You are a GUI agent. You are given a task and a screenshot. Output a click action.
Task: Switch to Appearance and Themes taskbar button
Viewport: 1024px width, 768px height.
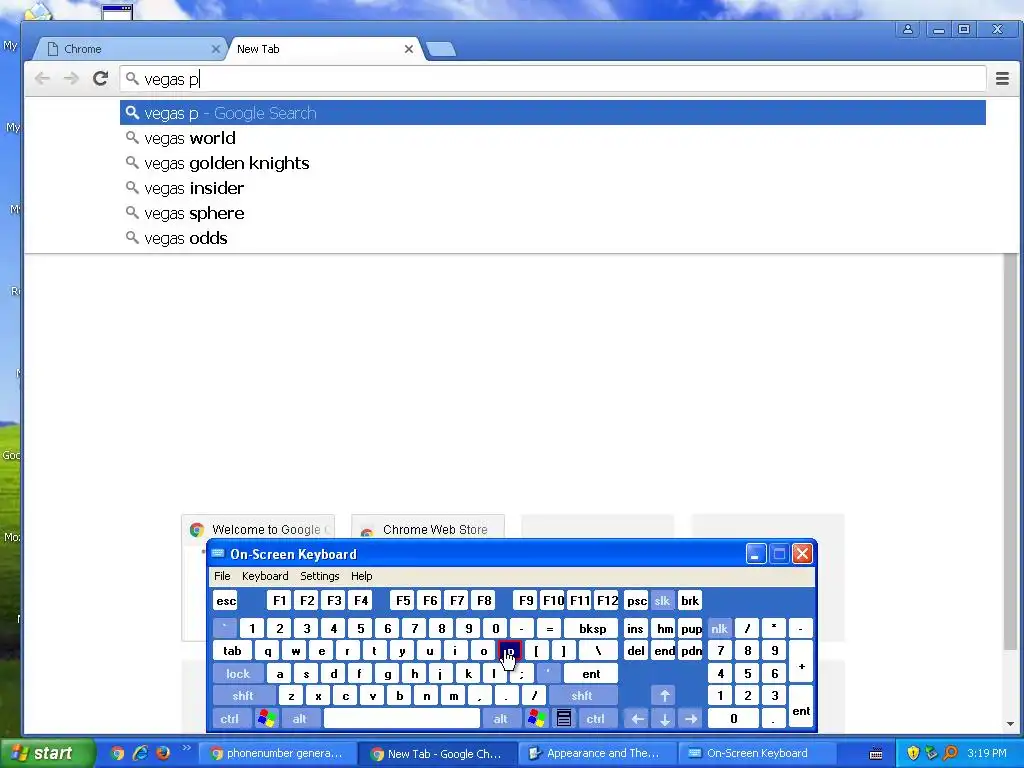[596, 754]
